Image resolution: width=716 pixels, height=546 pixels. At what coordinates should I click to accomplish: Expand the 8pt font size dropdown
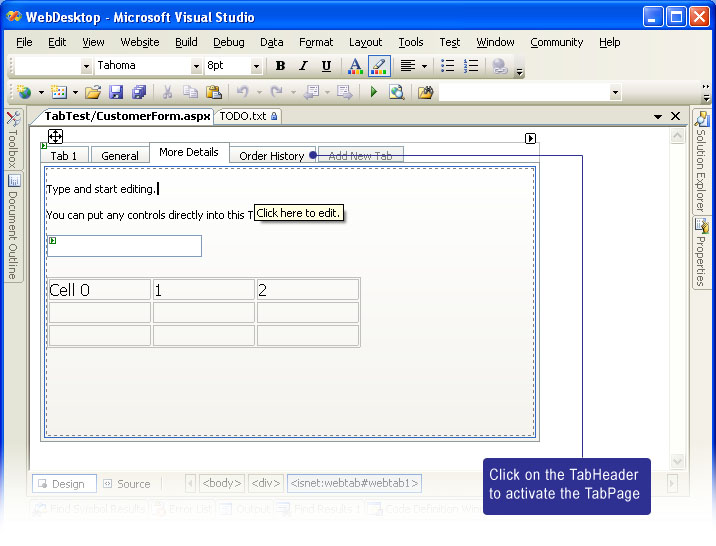click(x=256, y=66)
